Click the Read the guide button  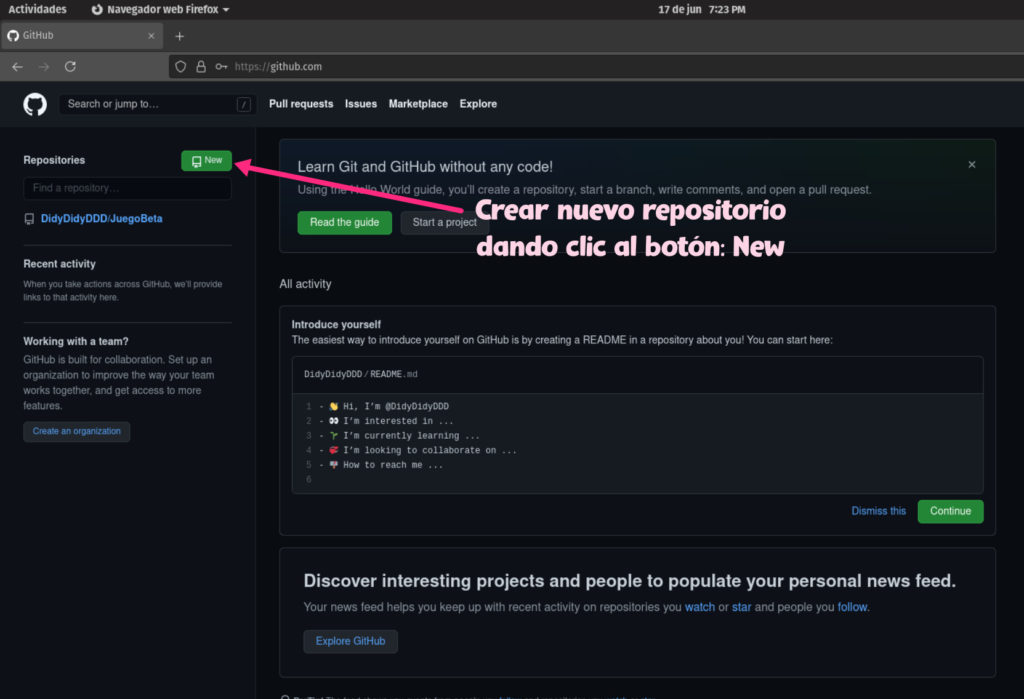pyautogui.click(x=344, y=222)
